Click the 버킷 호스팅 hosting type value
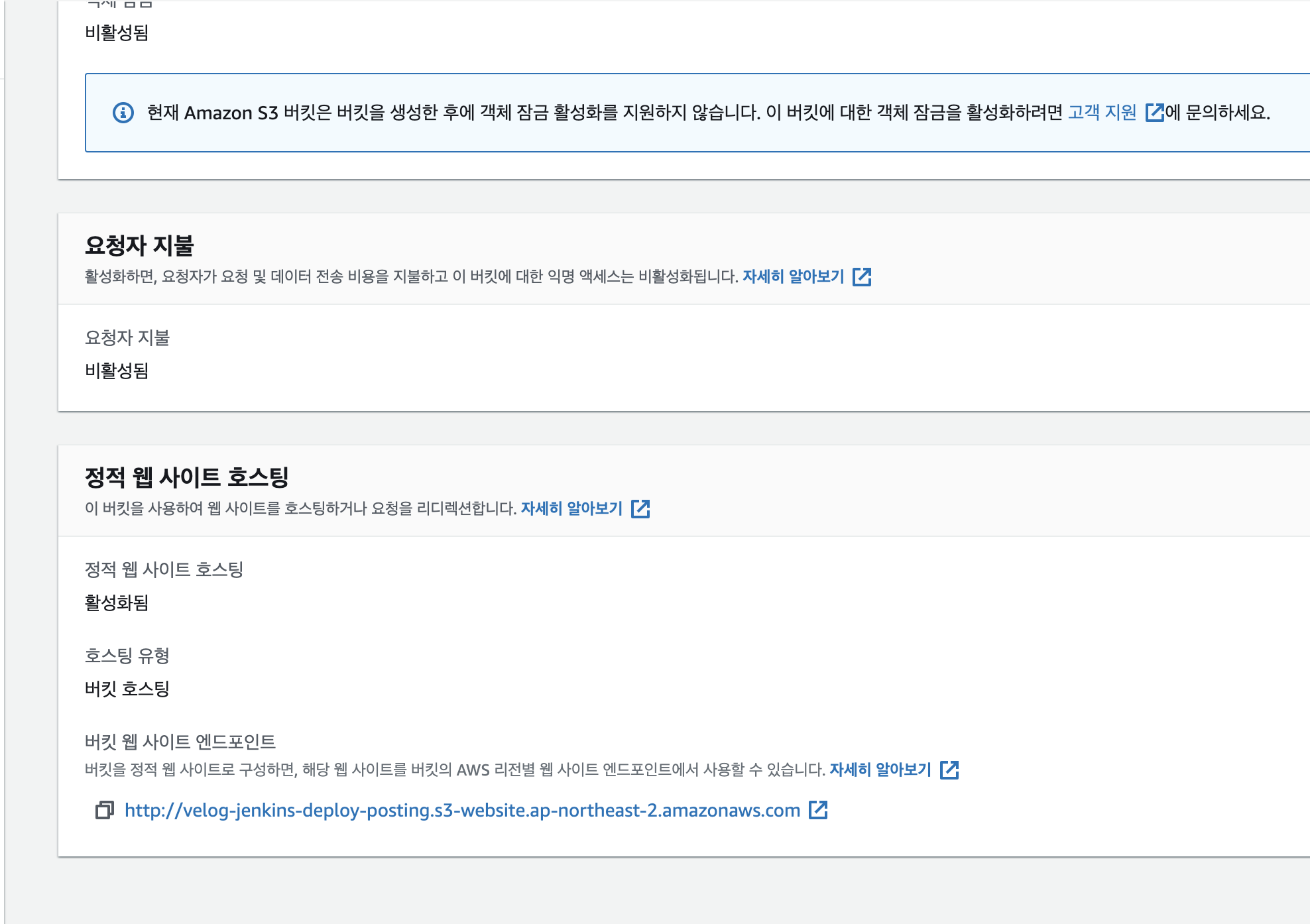Image resolution: width=1310 pixels, height=924 pixels. pyautogui.click(x=127, y=689)
